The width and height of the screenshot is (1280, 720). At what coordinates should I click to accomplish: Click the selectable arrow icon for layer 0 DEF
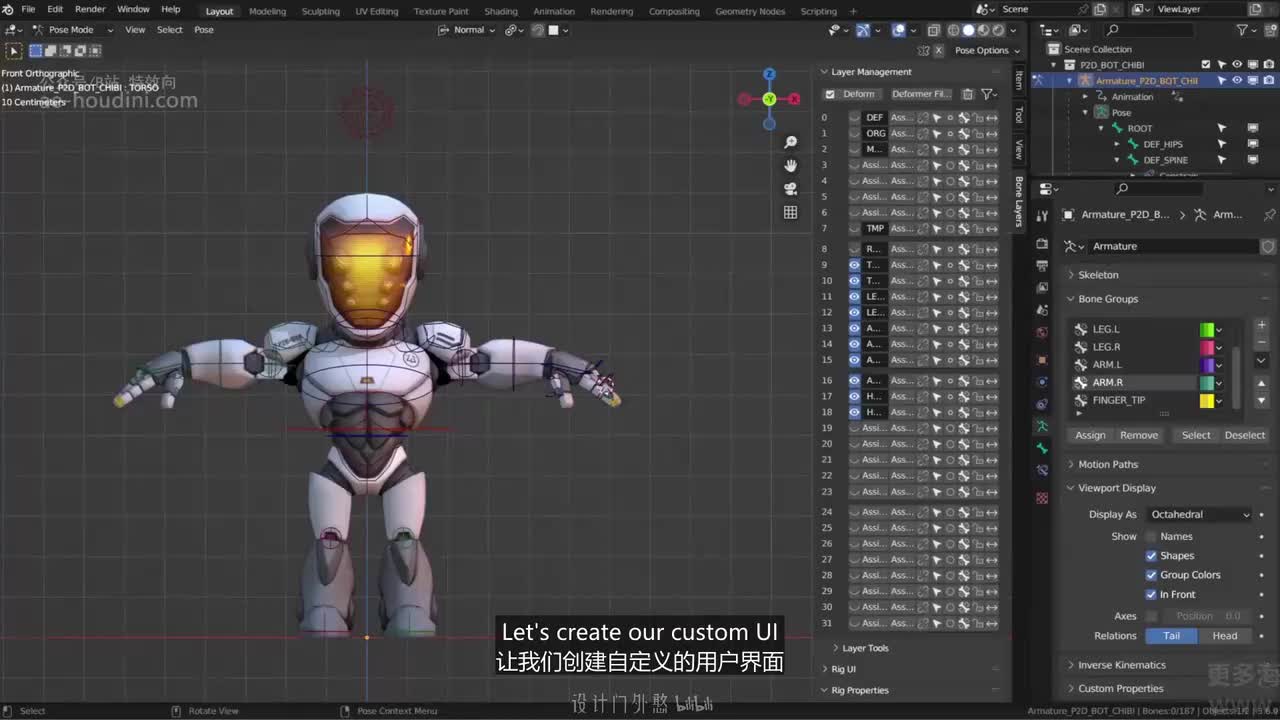click(x=937, y=117)
